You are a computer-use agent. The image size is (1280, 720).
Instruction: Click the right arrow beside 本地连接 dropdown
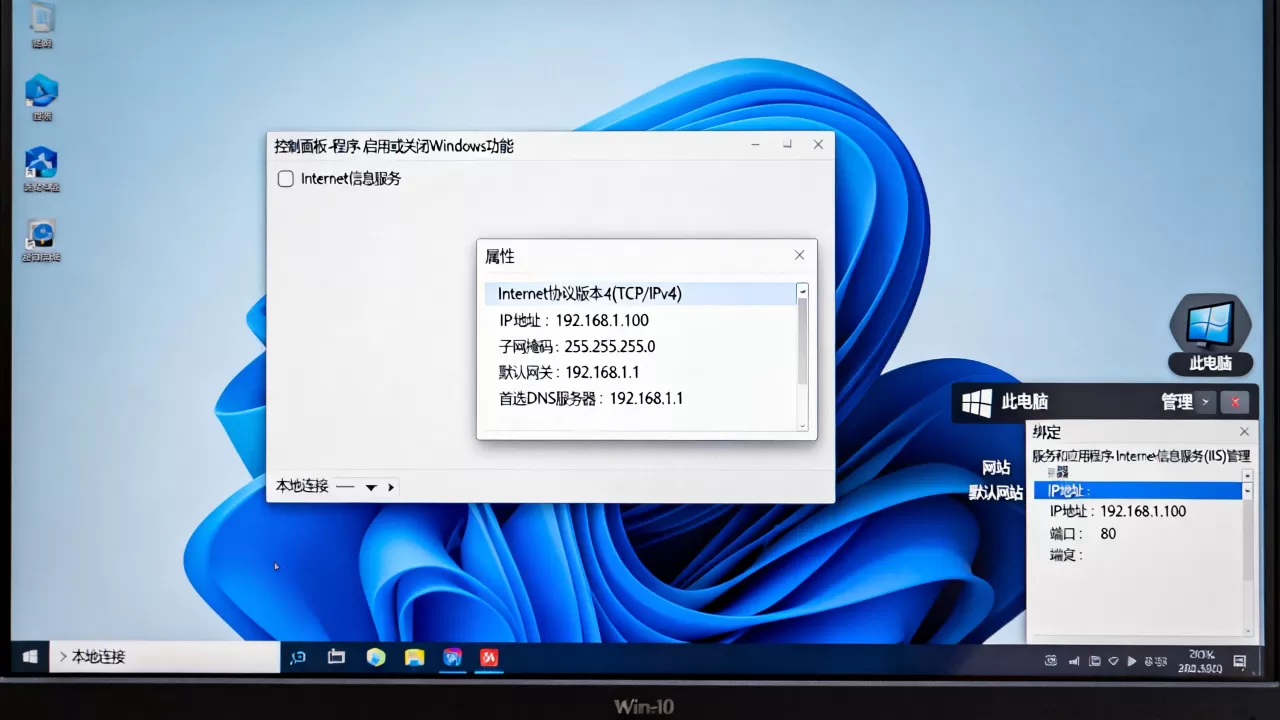[x=391, y=487]
